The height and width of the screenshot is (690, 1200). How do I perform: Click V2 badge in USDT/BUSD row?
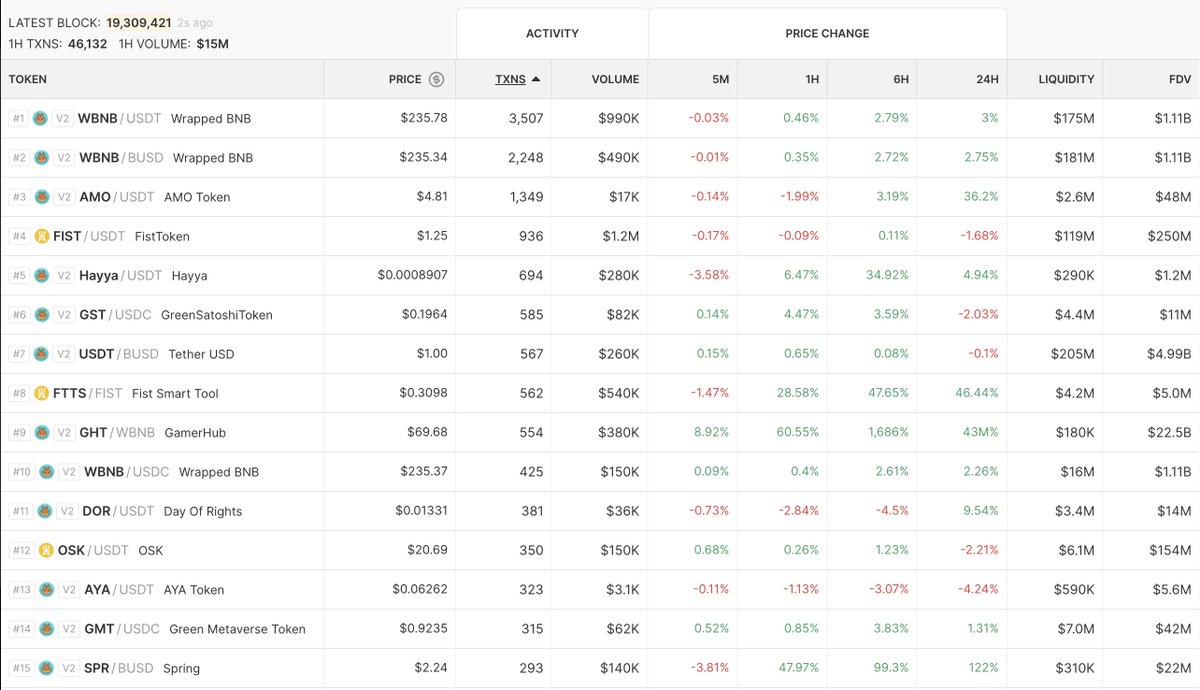point(63,354)
